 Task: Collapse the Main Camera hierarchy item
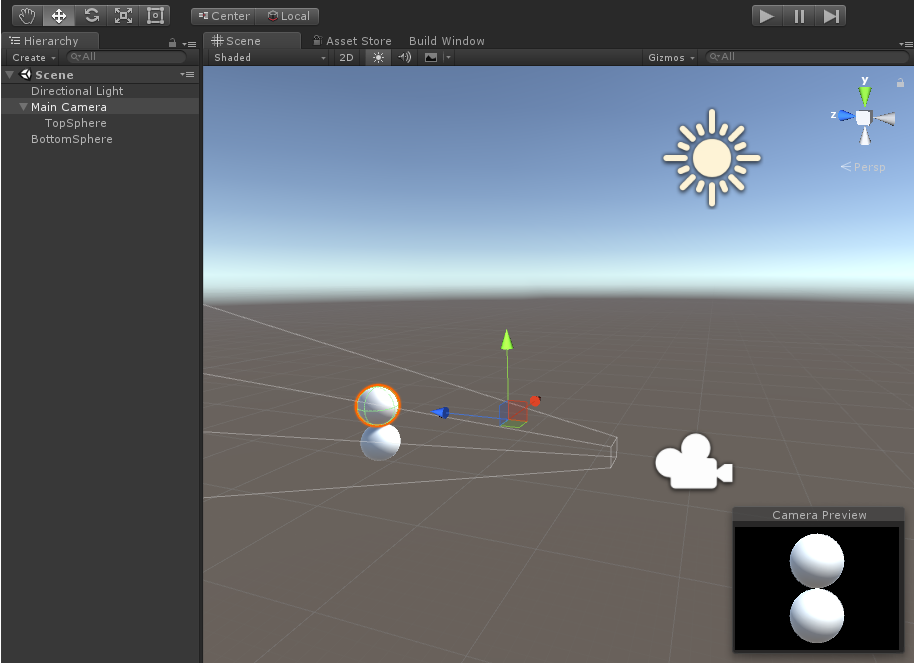[22, 107]
